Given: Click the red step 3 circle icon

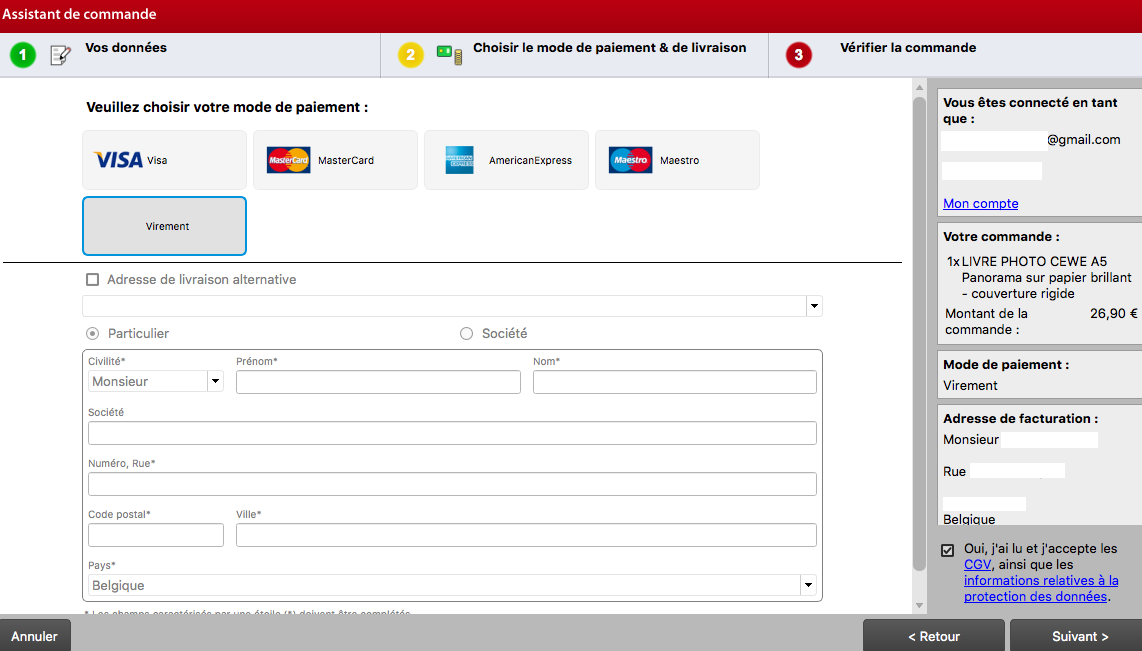Looking at the screenshot, I should (x=799, y=55).
